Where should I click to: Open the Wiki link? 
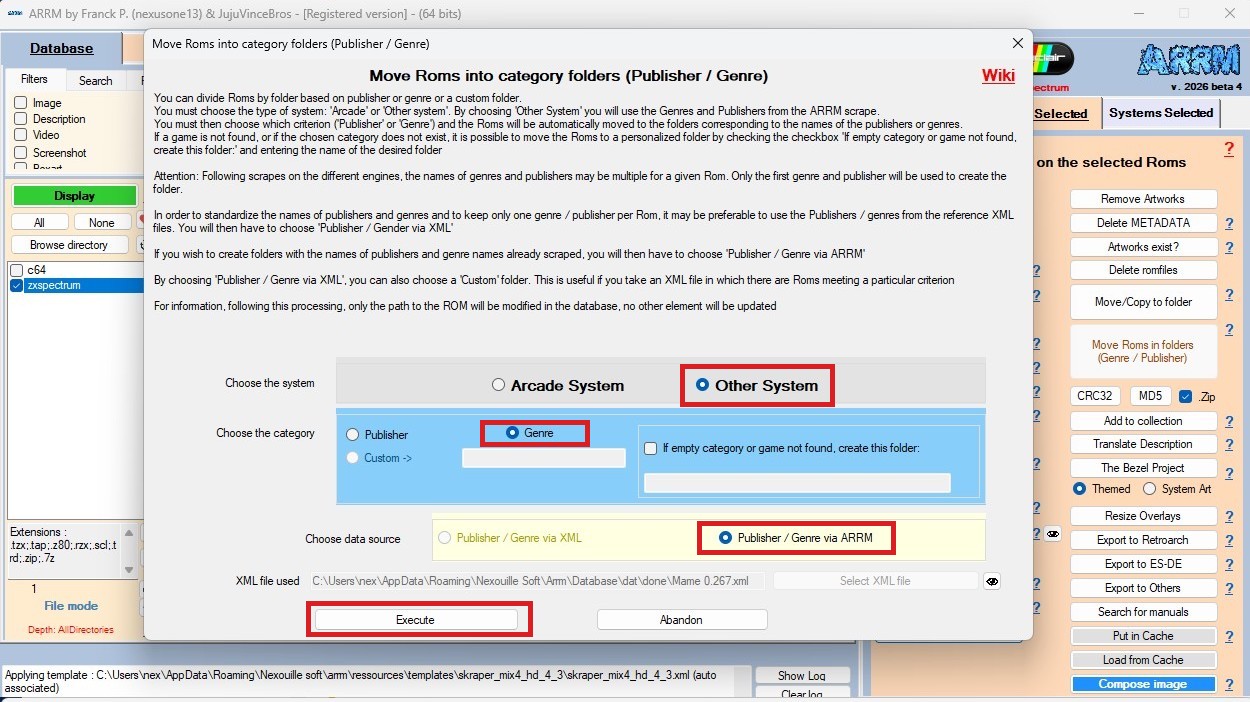coord(997,76)
